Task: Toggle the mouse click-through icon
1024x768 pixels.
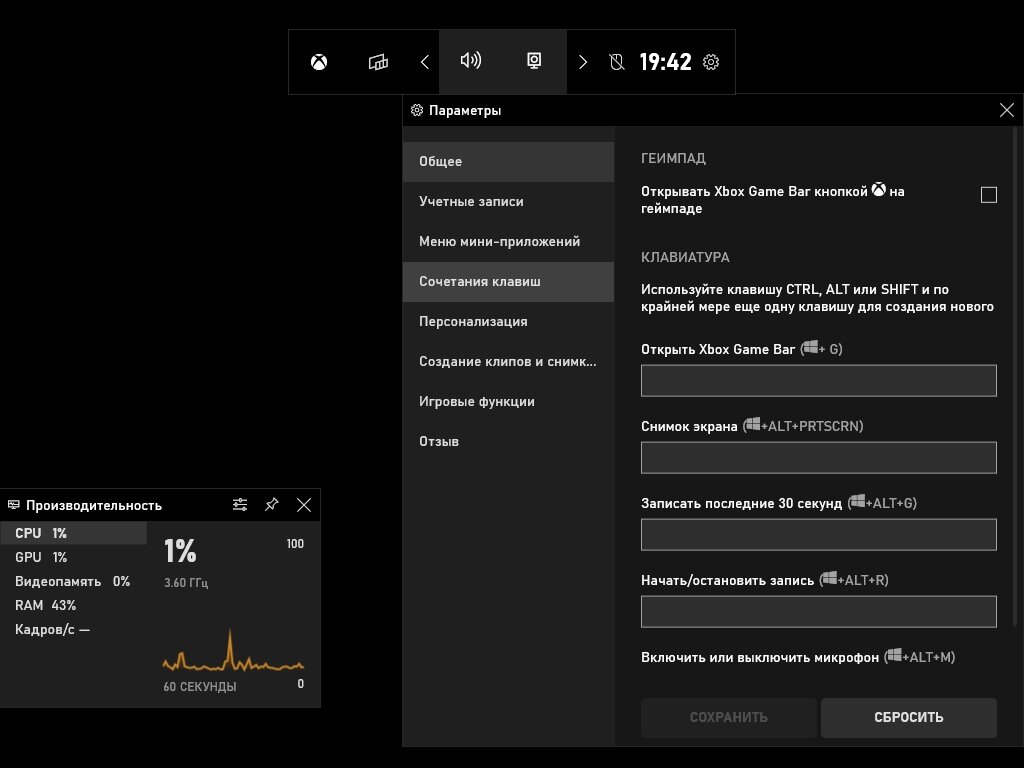Action: [x=616, y=62]
